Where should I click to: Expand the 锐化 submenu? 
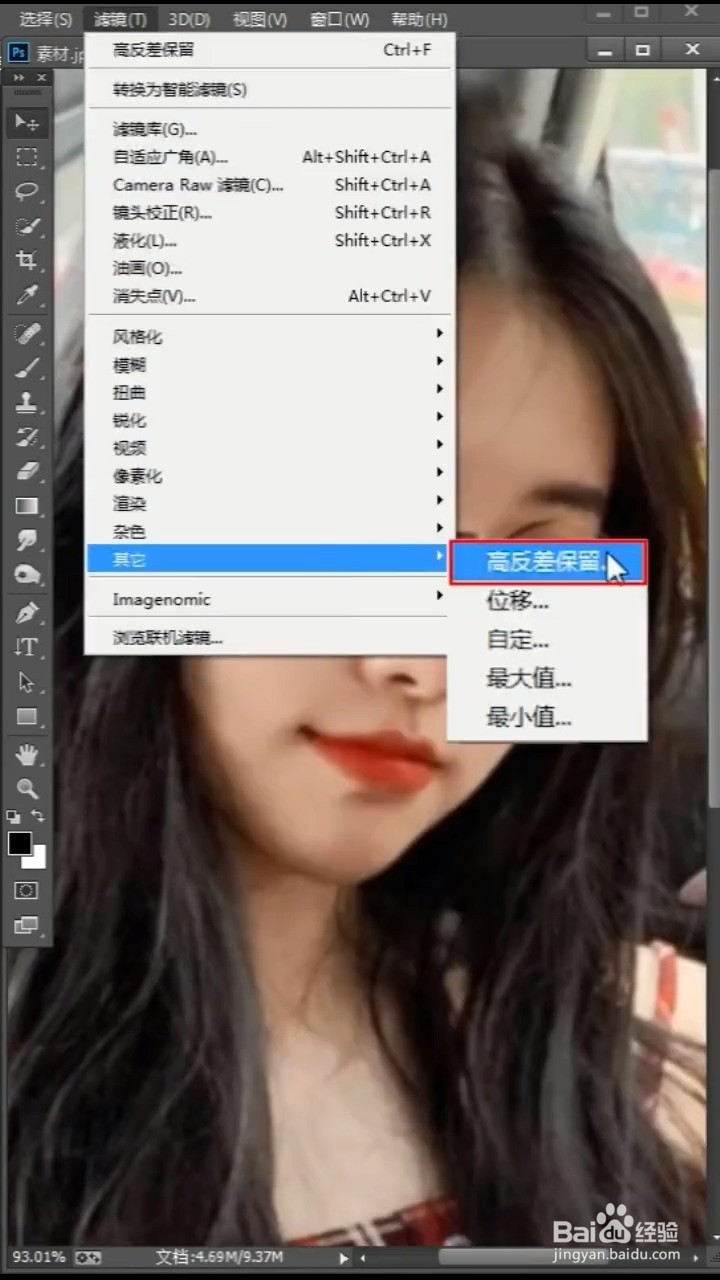click(x=270, y=420)
